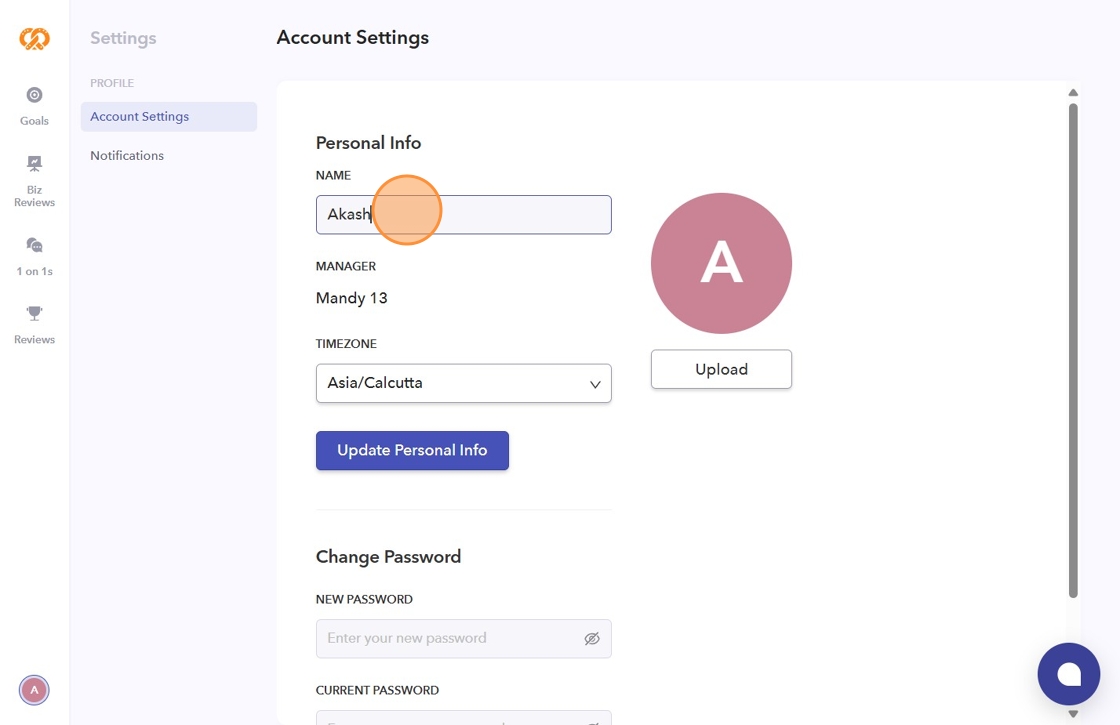The image size is (1120, 725).
Task: Click the vertical scrollbar thumb
Action: (1073, 350)
